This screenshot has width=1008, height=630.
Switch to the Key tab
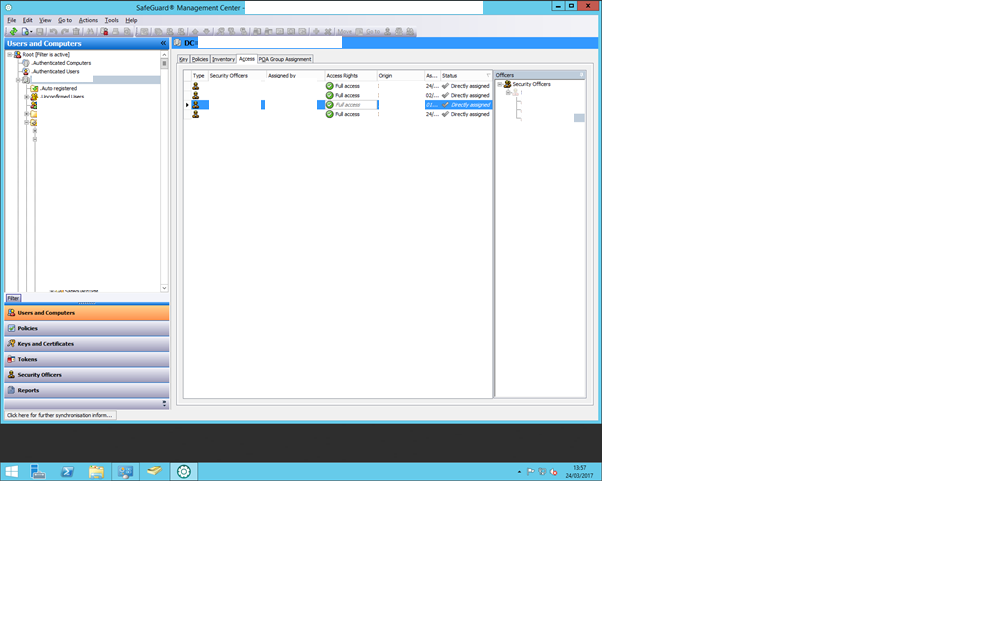coord(183,59)
